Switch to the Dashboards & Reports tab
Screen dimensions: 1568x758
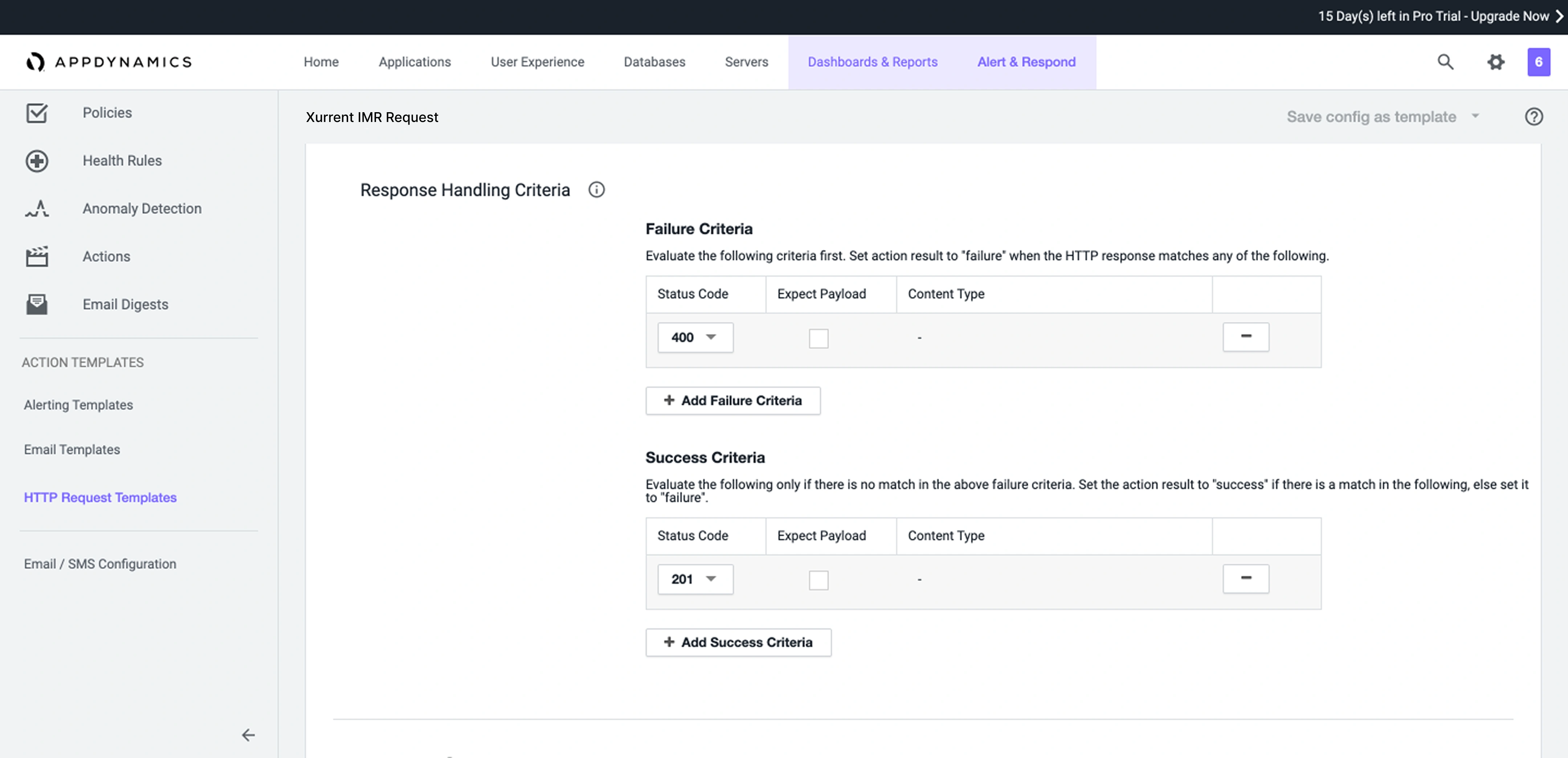[871, 62]
